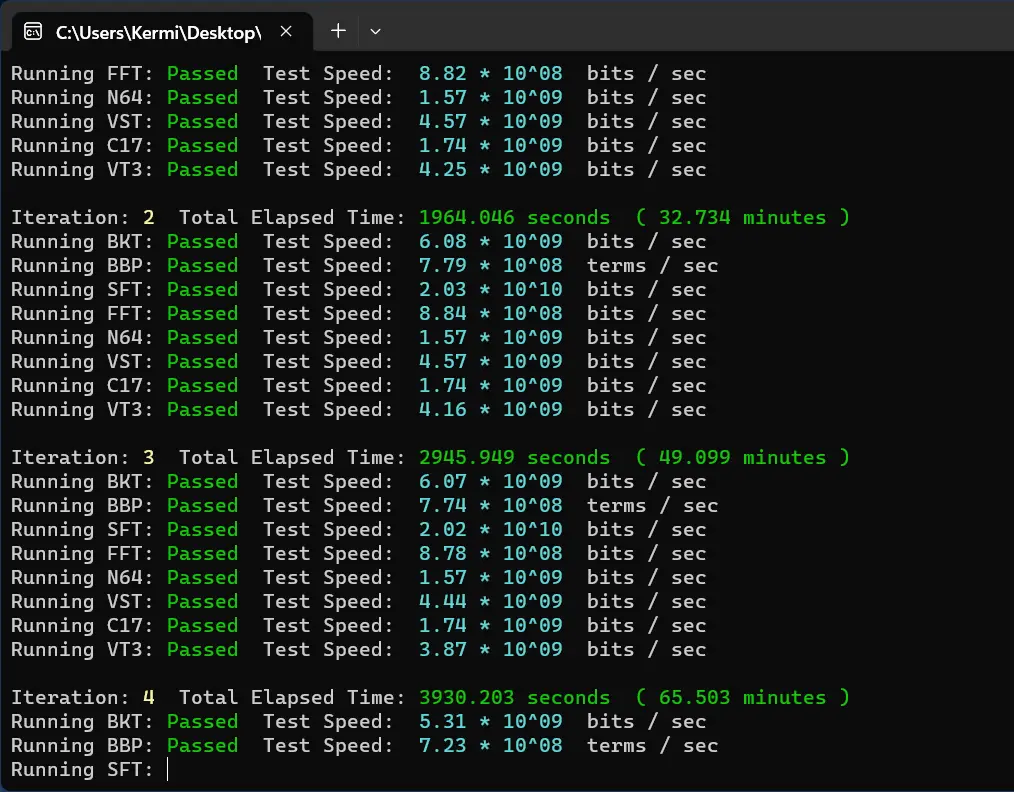Click the "49.099 minutes" value

click(742, 457)
